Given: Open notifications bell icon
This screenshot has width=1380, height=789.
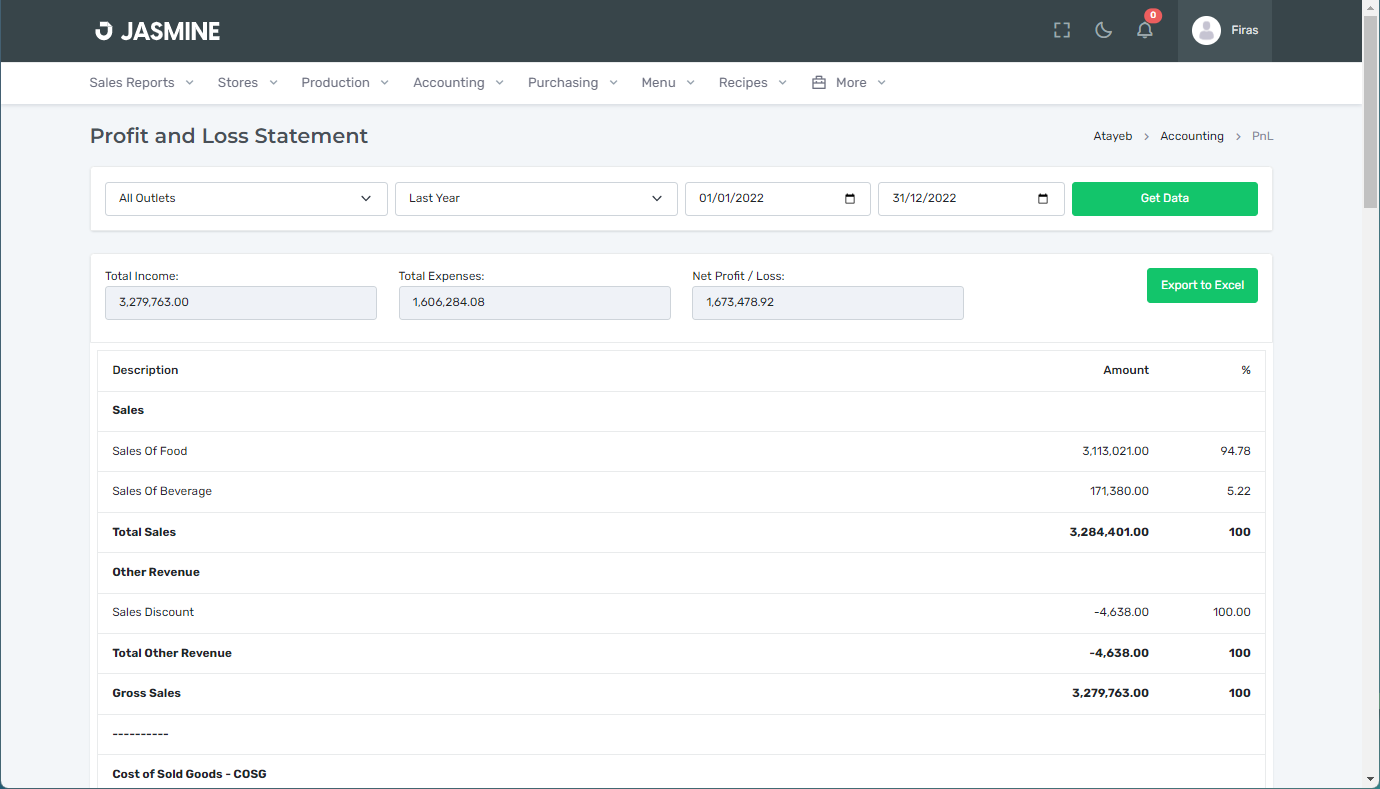Looking at the screenshot, I should (1145, 31).
